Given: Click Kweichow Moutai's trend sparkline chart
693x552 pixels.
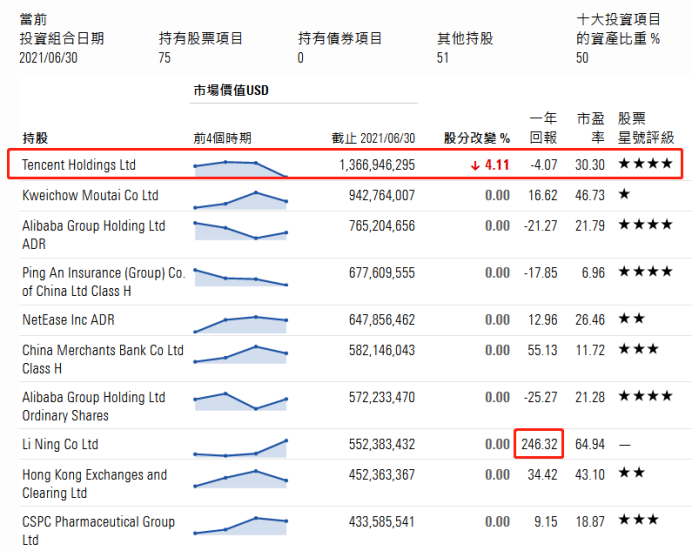Looking at the screenshot, I should (x=240, y=199).
